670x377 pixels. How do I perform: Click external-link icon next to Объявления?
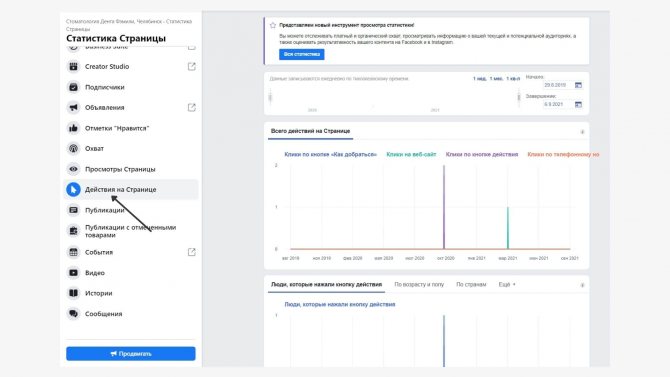[x=191, y=108]
